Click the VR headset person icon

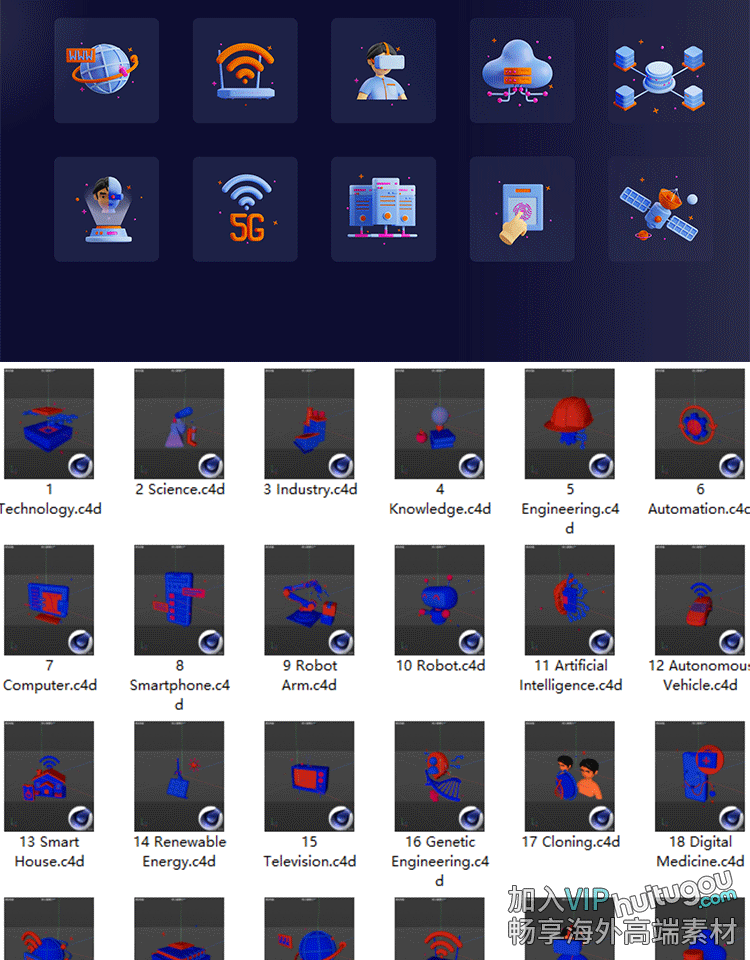pyautogui.click(x=383, y=70)
